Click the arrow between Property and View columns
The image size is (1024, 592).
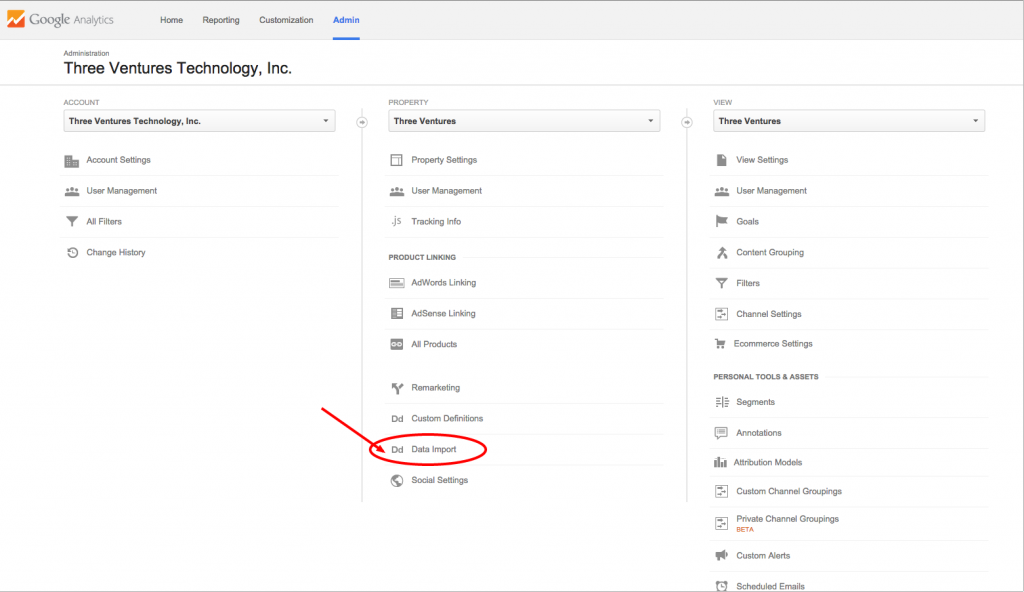click(686, 122)
